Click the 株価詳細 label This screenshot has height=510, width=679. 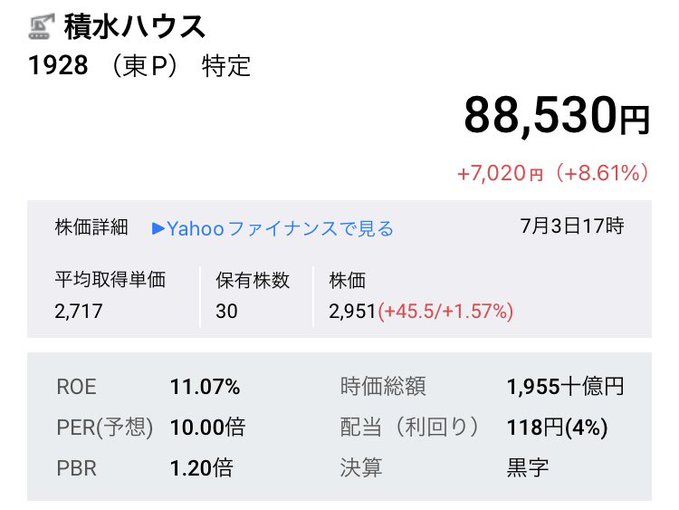(x=91, y=227)
